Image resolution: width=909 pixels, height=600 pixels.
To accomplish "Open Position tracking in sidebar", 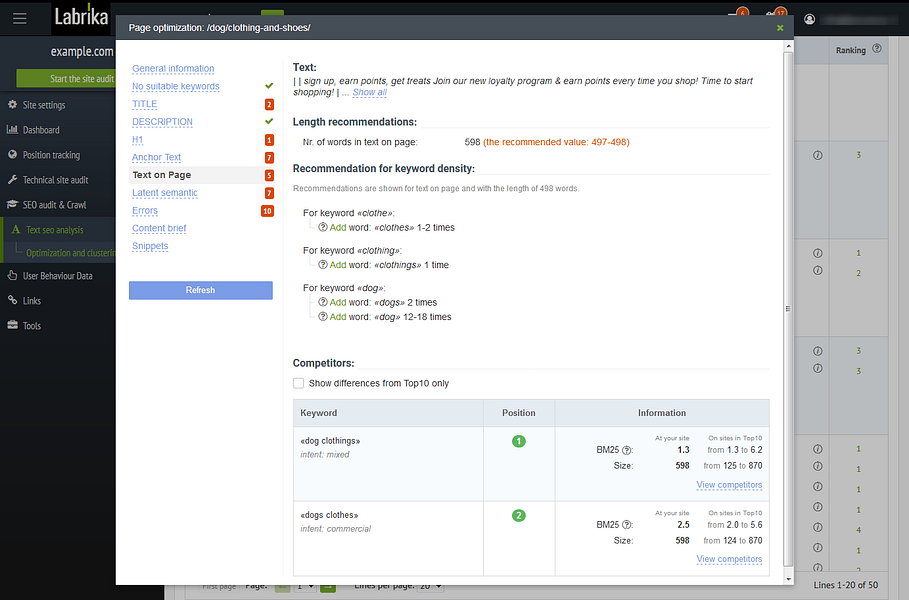I will click(51, 155).
